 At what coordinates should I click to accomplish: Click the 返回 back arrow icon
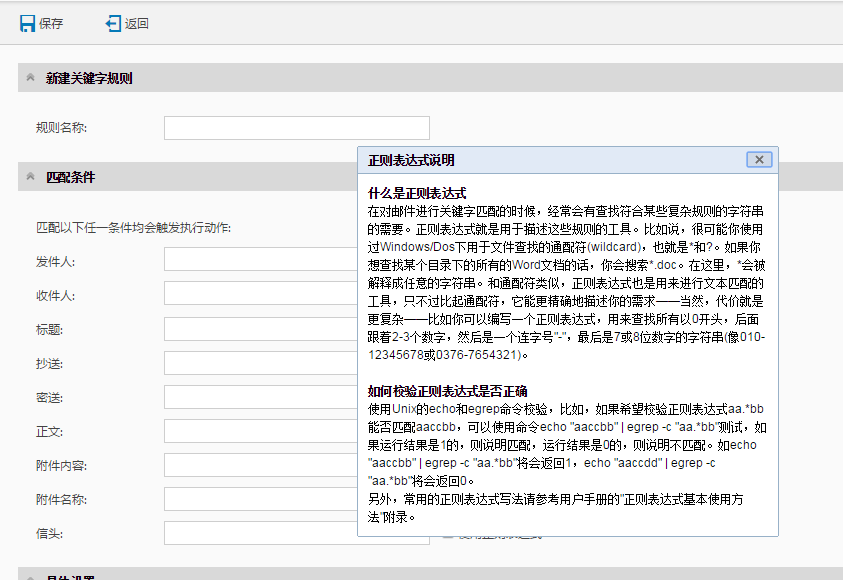(113, 23)
